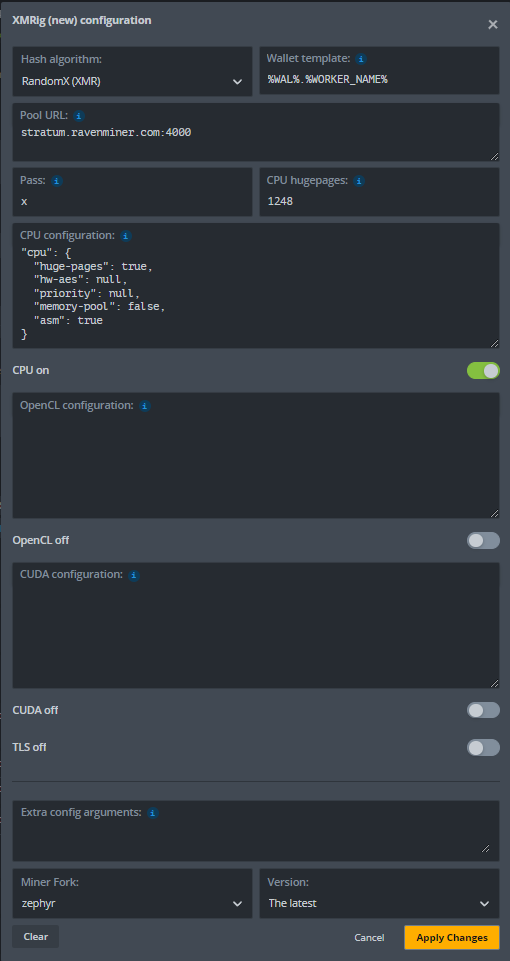Expand the Miner Fork dropdown
Viewport: 510px width, 961px height.
[x=132, y=894]
